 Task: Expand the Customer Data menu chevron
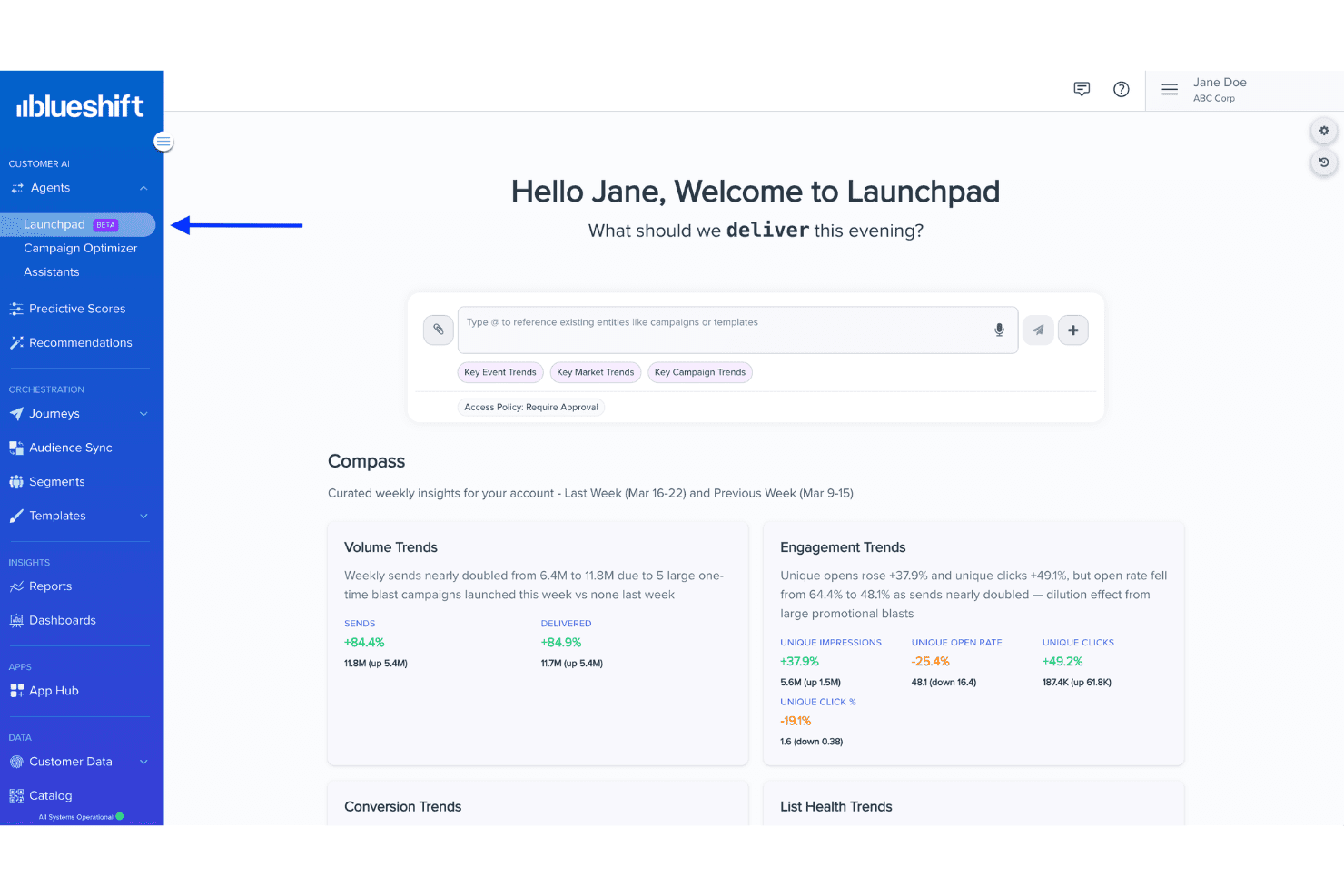point(143,762)
